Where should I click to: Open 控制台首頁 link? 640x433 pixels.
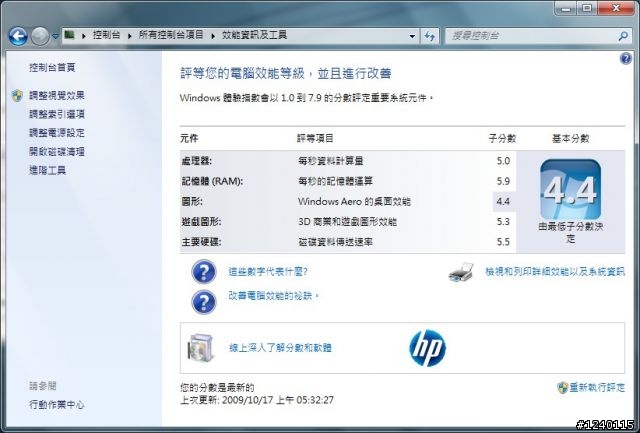click(52, 68)
